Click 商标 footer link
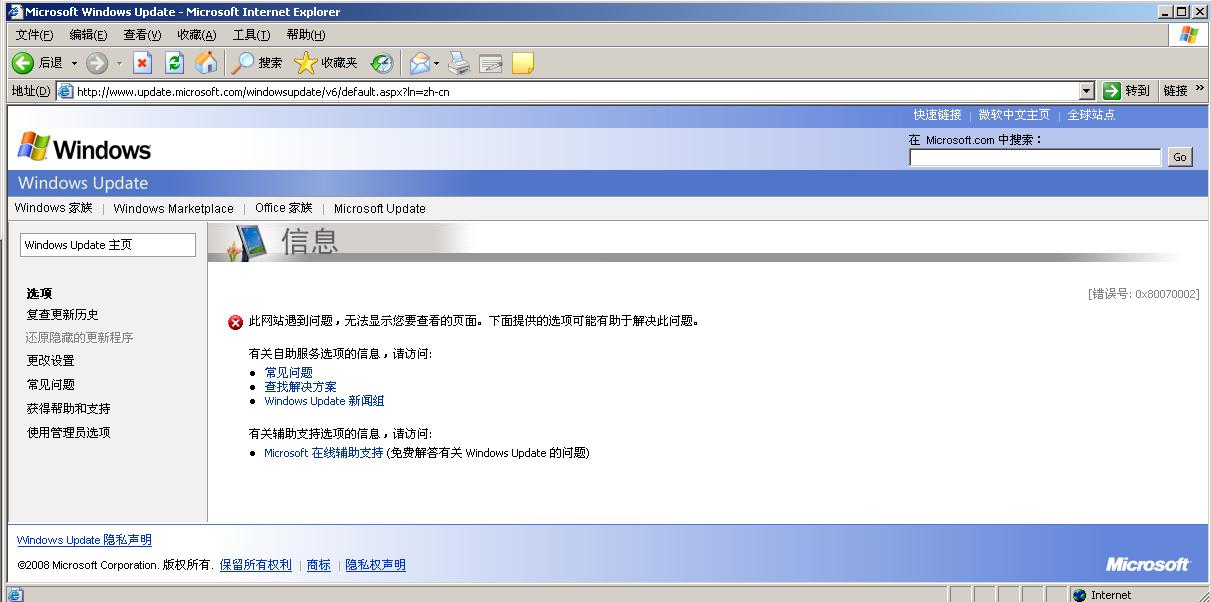Viewport: 1211px width, 602px height. pyautogui.click(x=319, y=565)
